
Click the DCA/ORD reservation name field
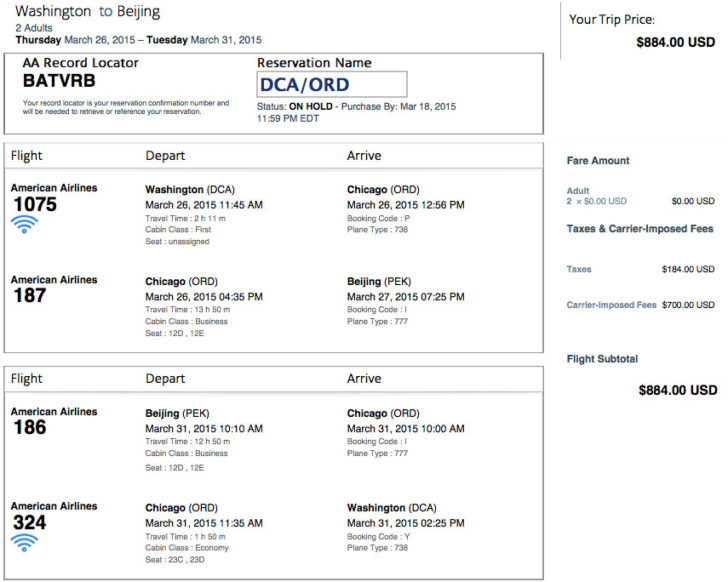coord(332,84)
